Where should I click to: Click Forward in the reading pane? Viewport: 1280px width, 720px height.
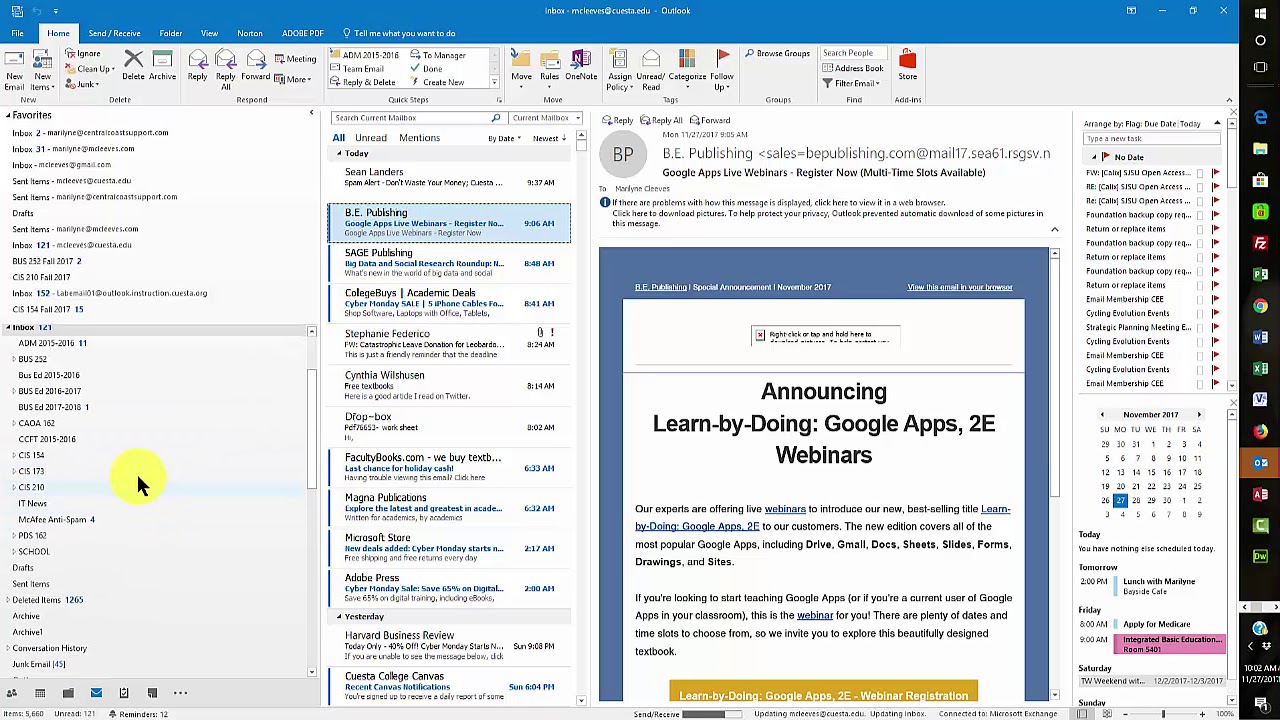point(709,120)
